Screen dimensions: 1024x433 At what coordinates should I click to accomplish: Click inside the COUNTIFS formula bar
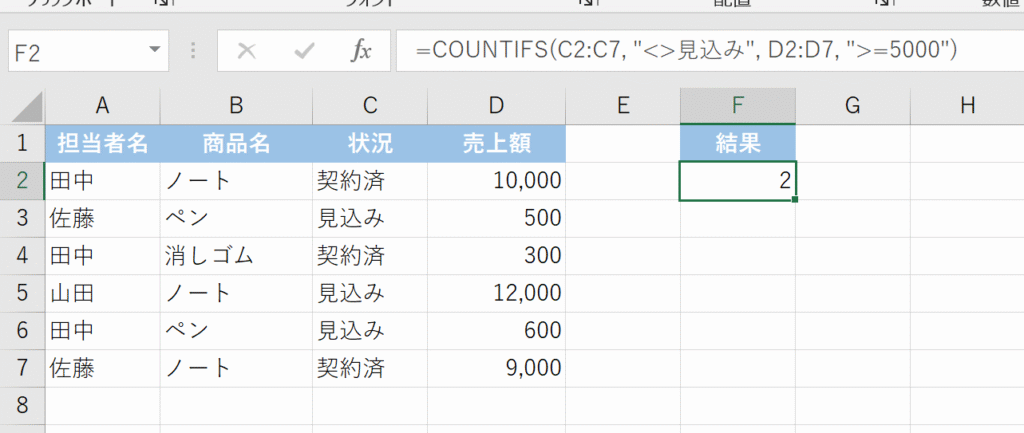tap(709, 50)
